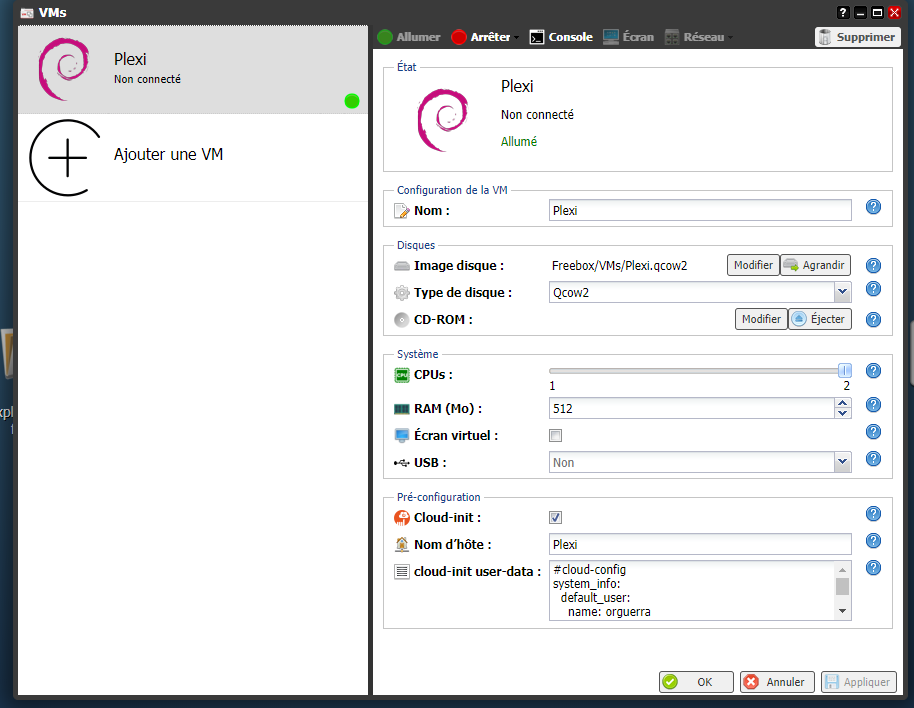This screenshot has height=708, width=914.
Task: Edit the RAM (Mo) value 512
Action: click(x=691, y=408)
